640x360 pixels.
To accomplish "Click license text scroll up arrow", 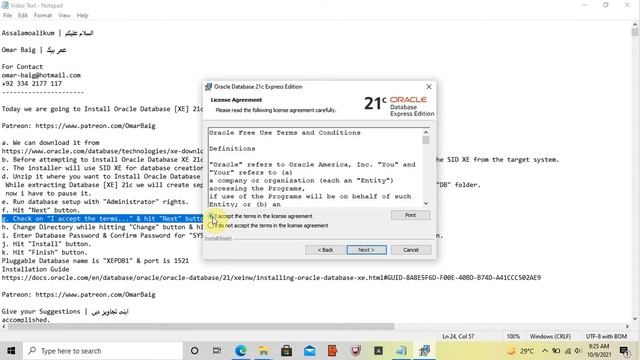I will [426, 132].
